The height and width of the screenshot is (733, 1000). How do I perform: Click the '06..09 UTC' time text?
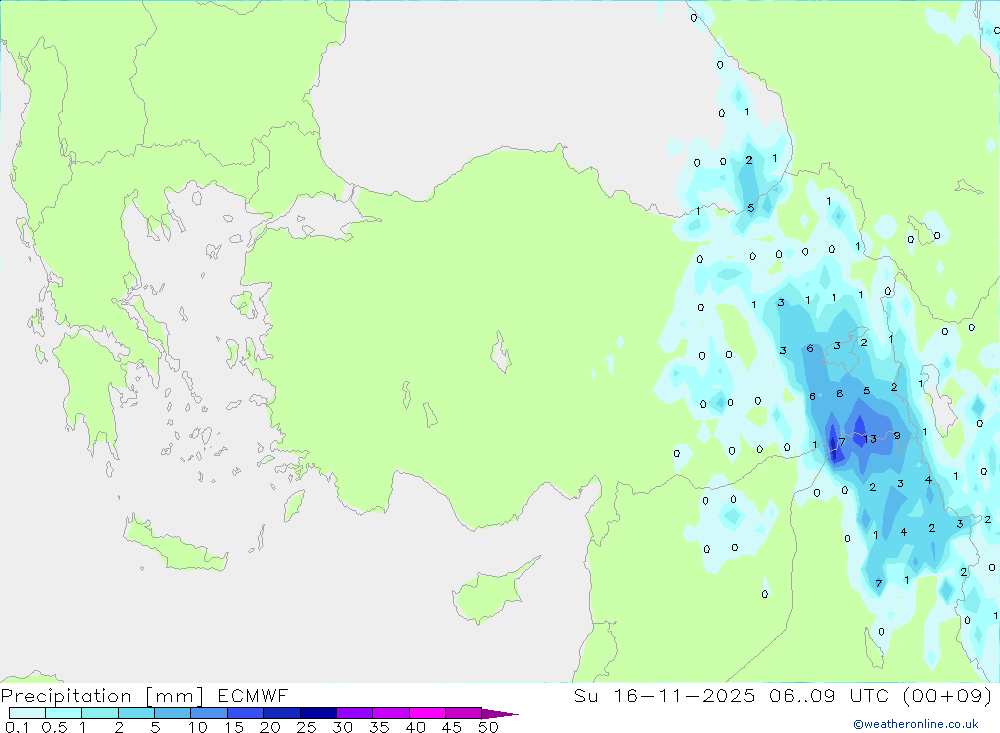tap(829, 695)
